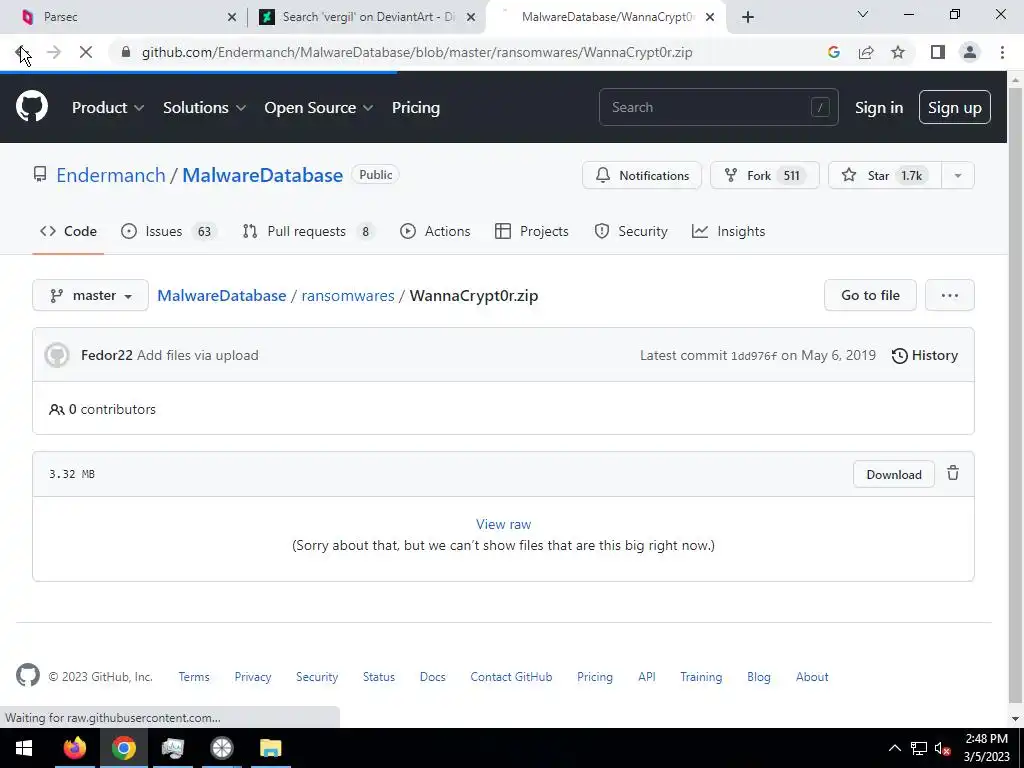This screenshot has height=768, width=1024.
Task: Click the GitHub logo in header
Action: 31,107
